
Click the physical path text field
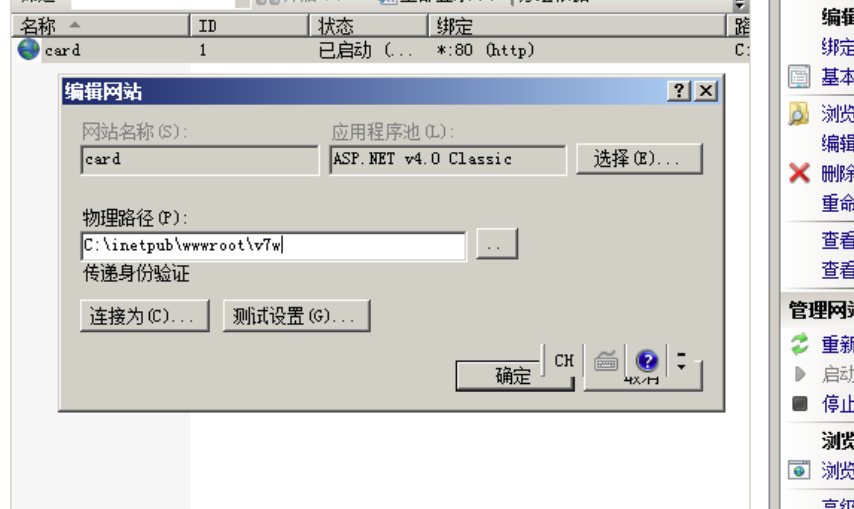(273, 246)
